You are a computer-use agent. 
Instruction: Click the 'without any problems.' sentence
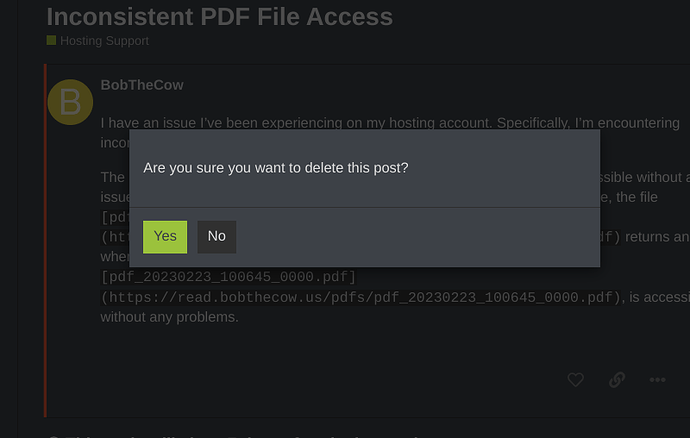point(169,317)
